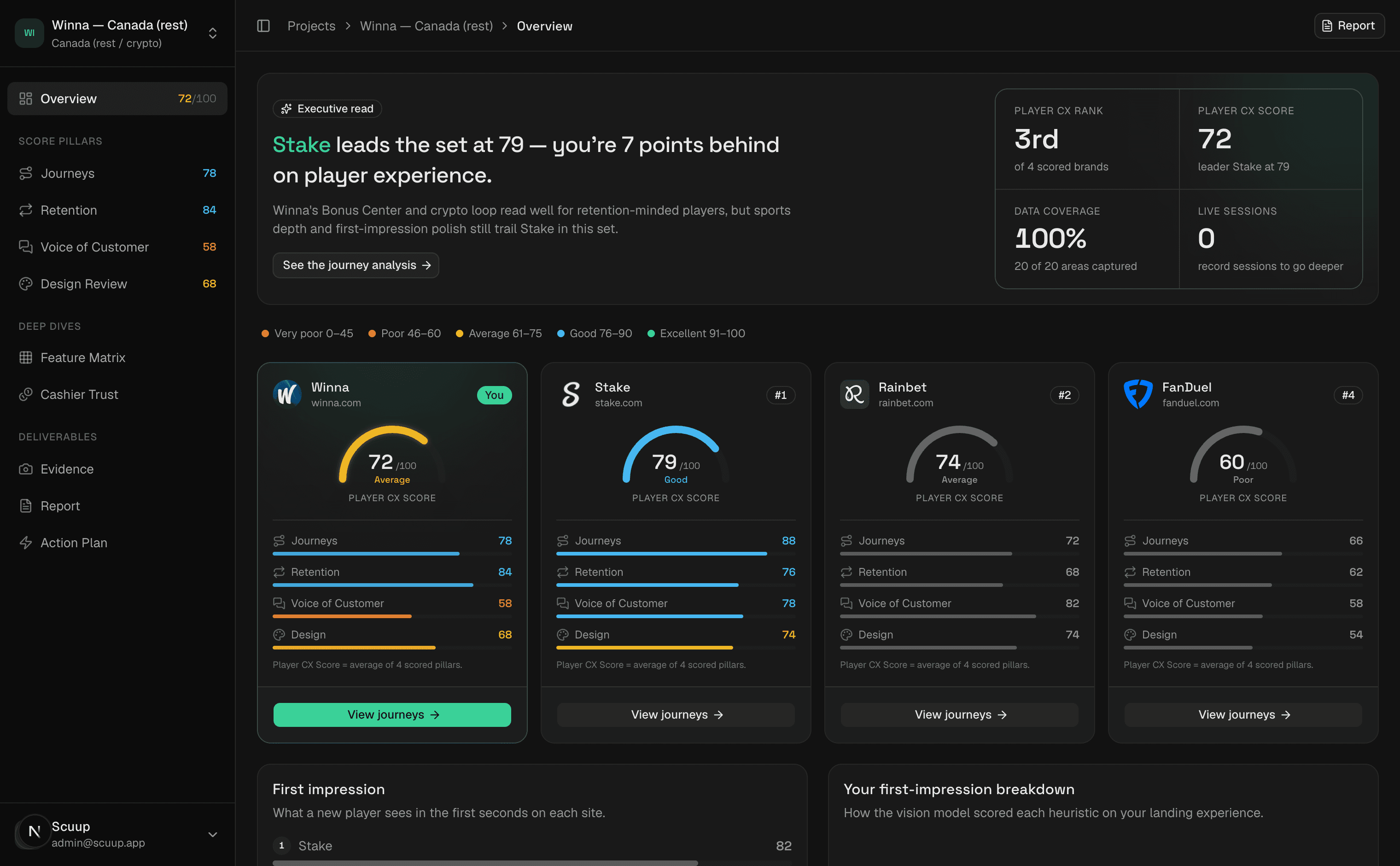Image resolution: width=1400 pixels, height=866 pixels.
Task: Click the sidebar Report document icon
Action: [x=26, y=506]
